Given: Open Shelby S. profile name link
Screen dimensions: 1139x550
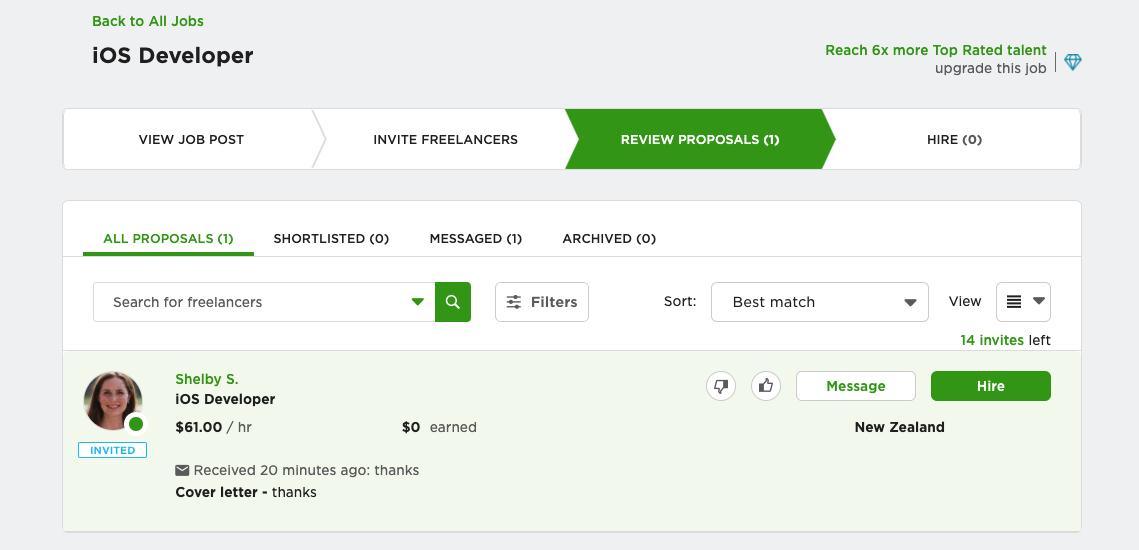Looking at the screenshot, I should pyautogui.click(x=207, y=379).
